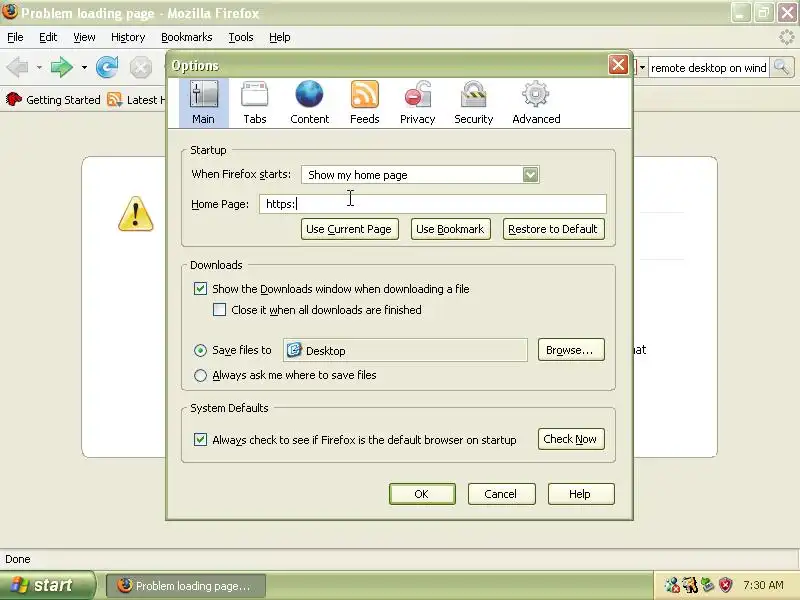The width and height of the screenshot is (800, 600).
Task: Open the File menu
Action: pos(15,37)
